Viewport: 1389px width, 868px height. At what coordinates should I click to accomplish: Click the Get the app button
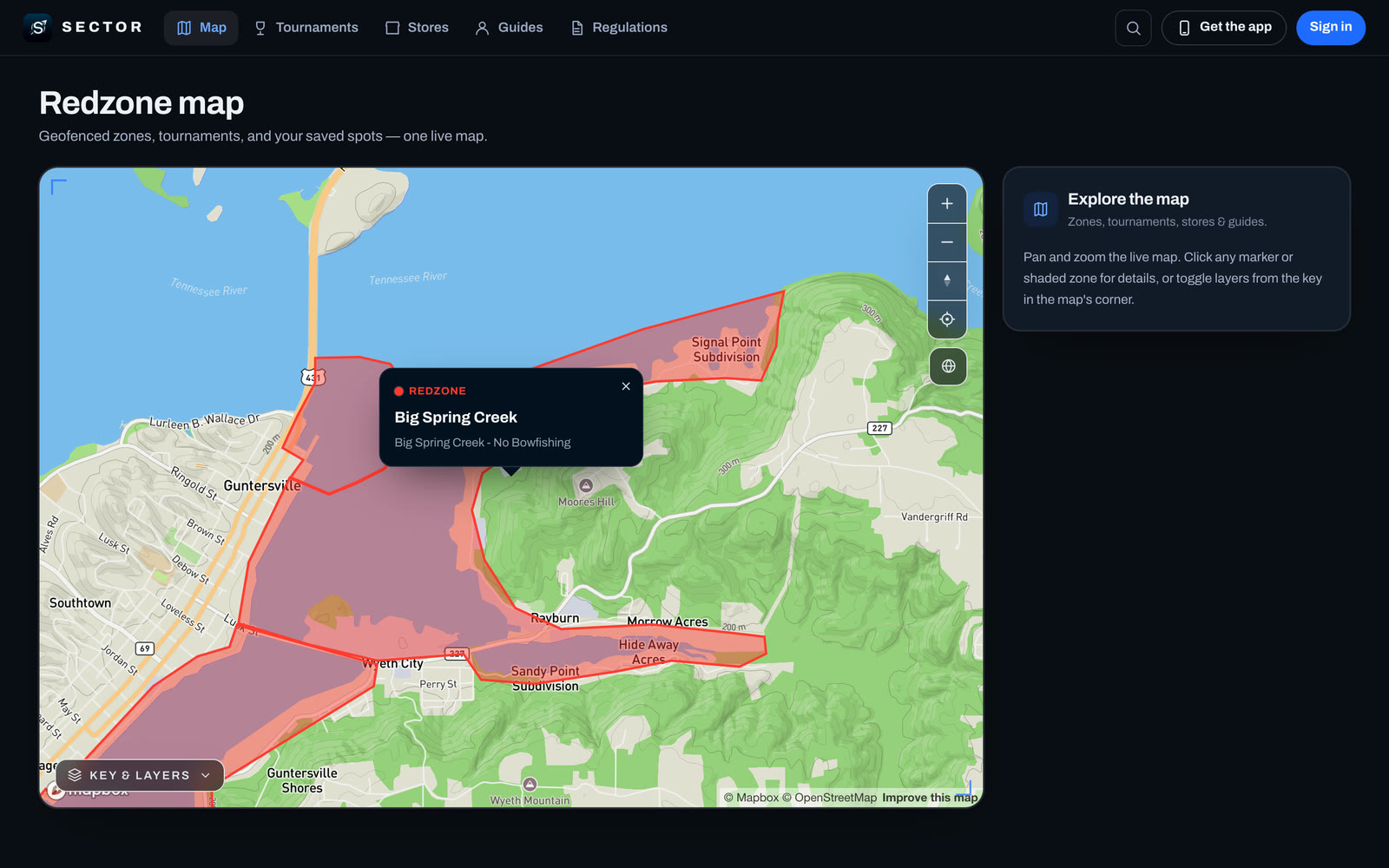(1224, 28)
